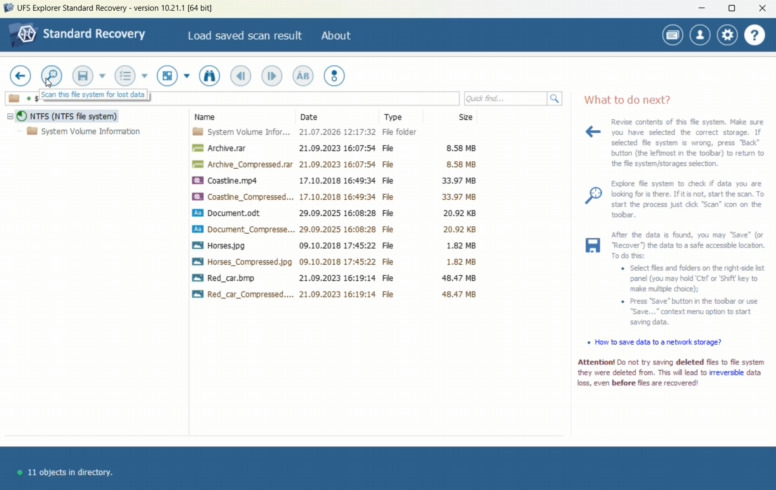The height and width of the screenshot is (490, 776).
Task: Open the About menu
Action: coord(336,36)
